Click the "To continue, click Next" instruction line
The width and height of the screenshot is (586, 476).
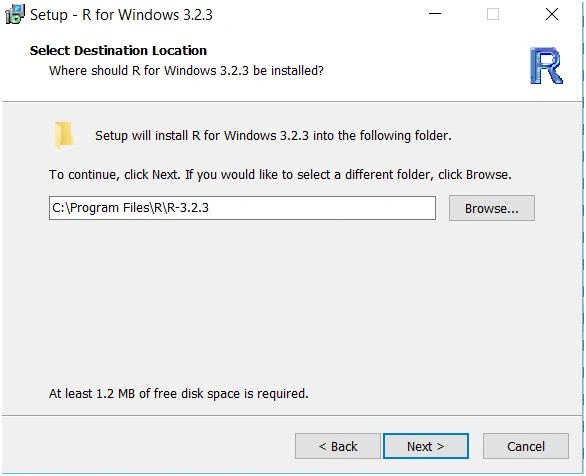tap(280, 174)
